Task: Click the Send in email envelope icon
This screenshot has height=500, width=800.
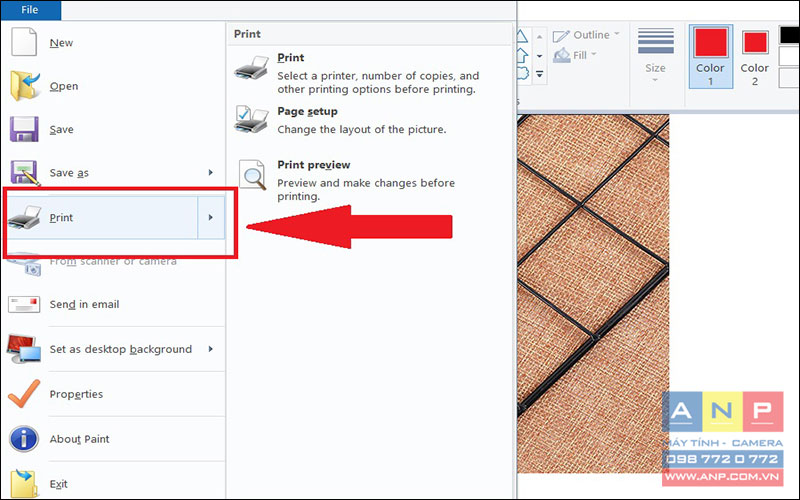Action: click(x=24, y=305)
